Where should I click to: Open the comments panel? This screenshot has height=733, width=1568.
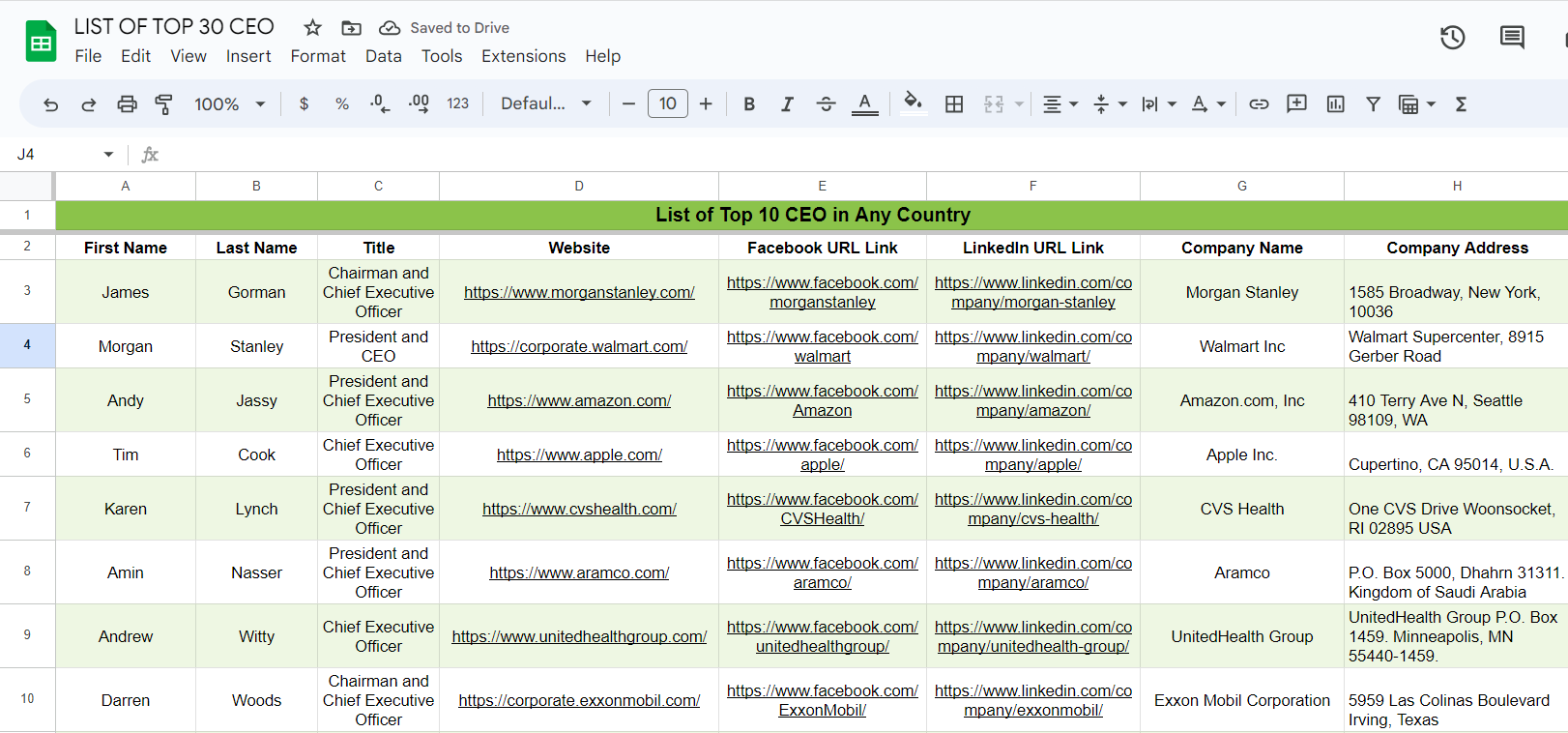coord(1512,38)
